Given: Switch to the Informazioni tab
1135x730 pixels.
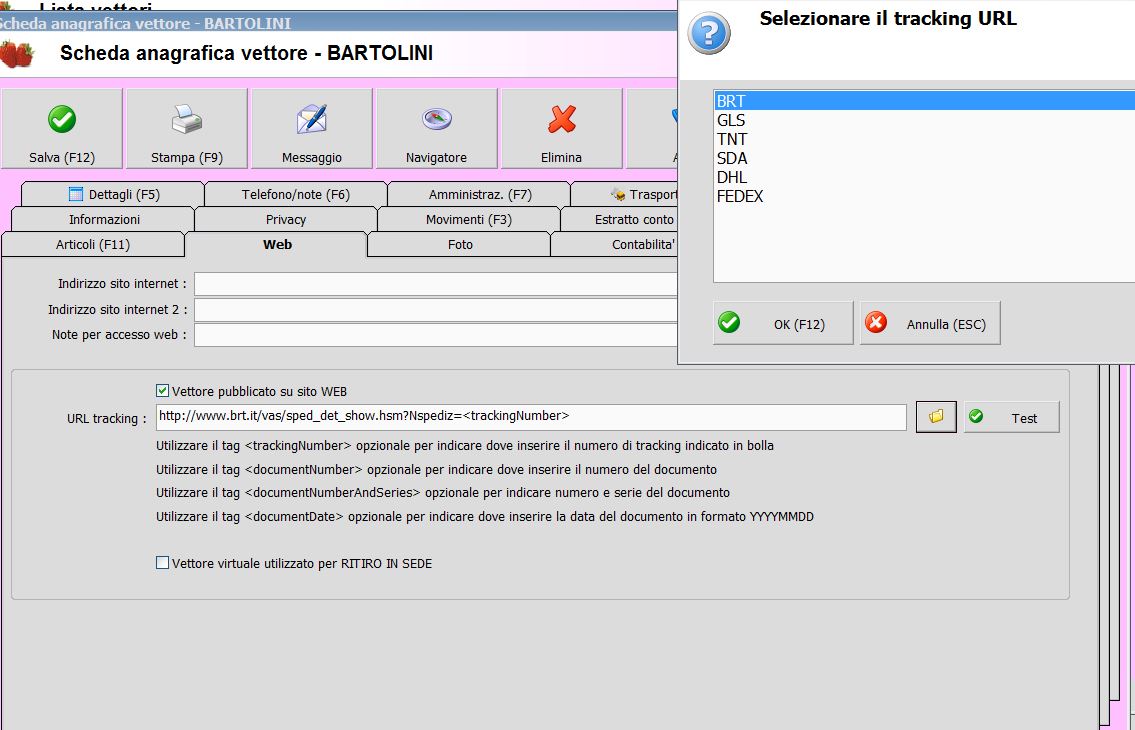Looking at the screenshot, I should 104,219.
